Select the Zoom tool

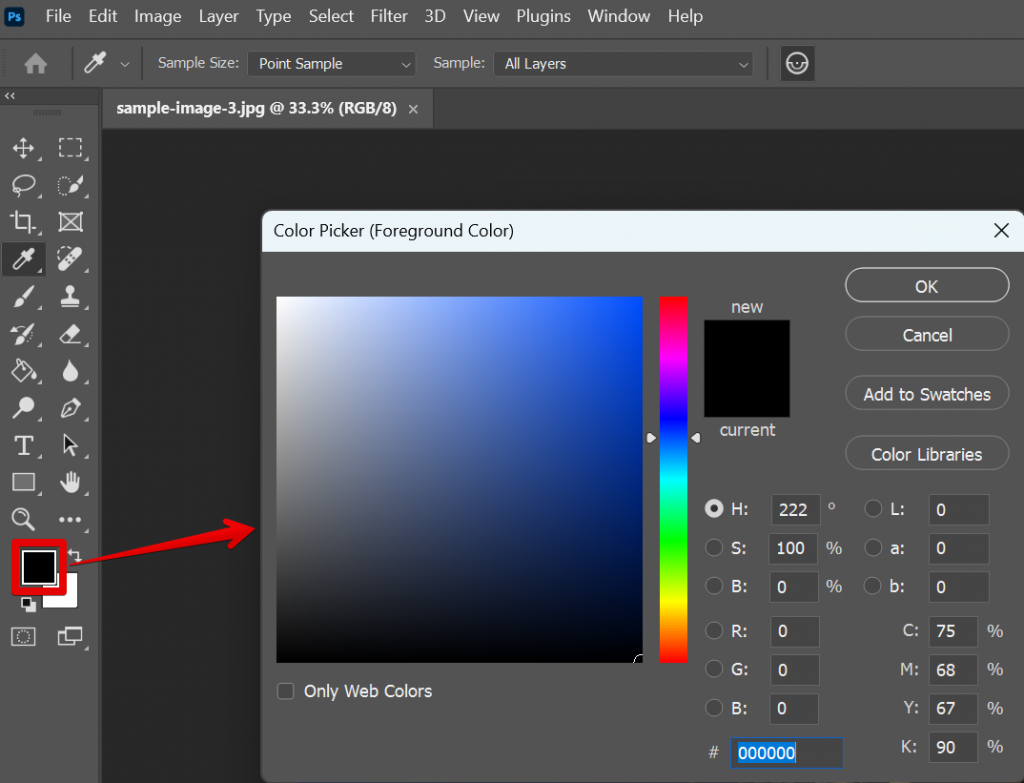(24, 519)
